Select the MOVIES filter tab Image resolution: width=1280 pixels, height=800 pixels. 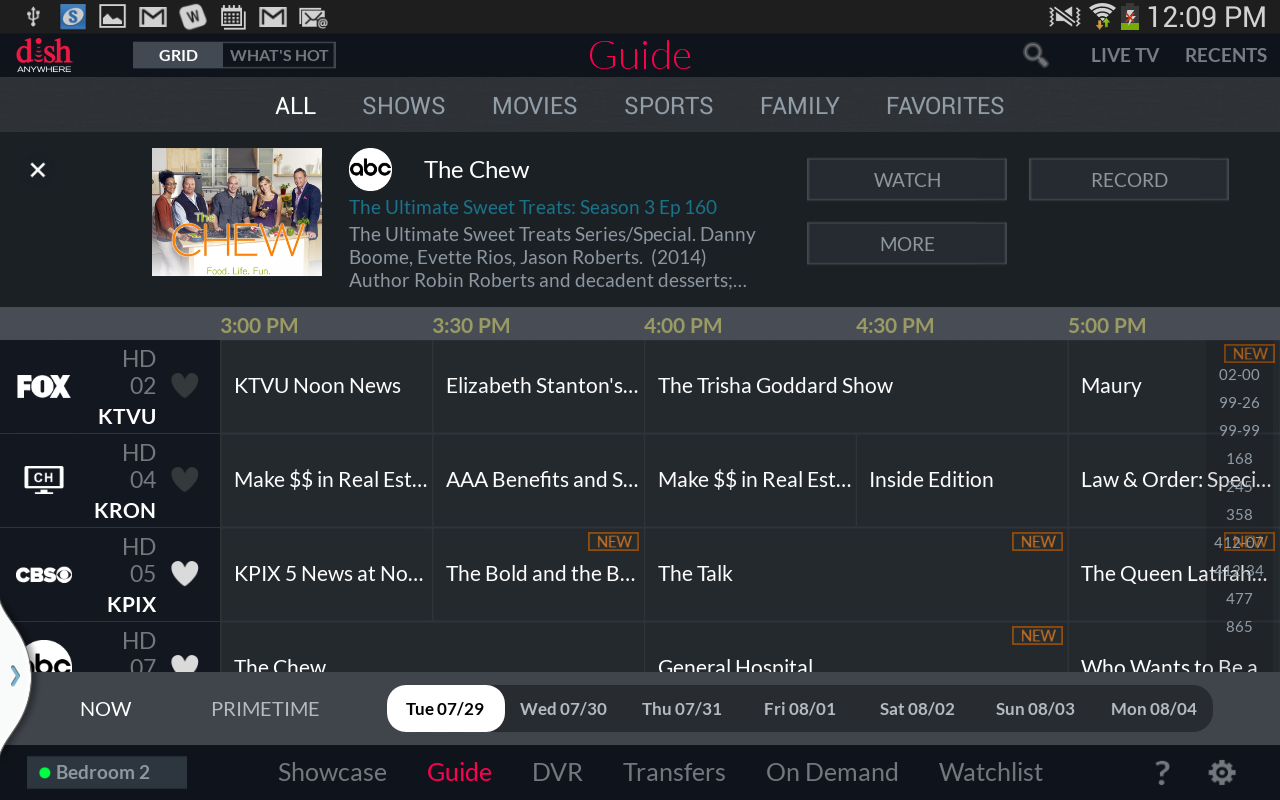535,106
